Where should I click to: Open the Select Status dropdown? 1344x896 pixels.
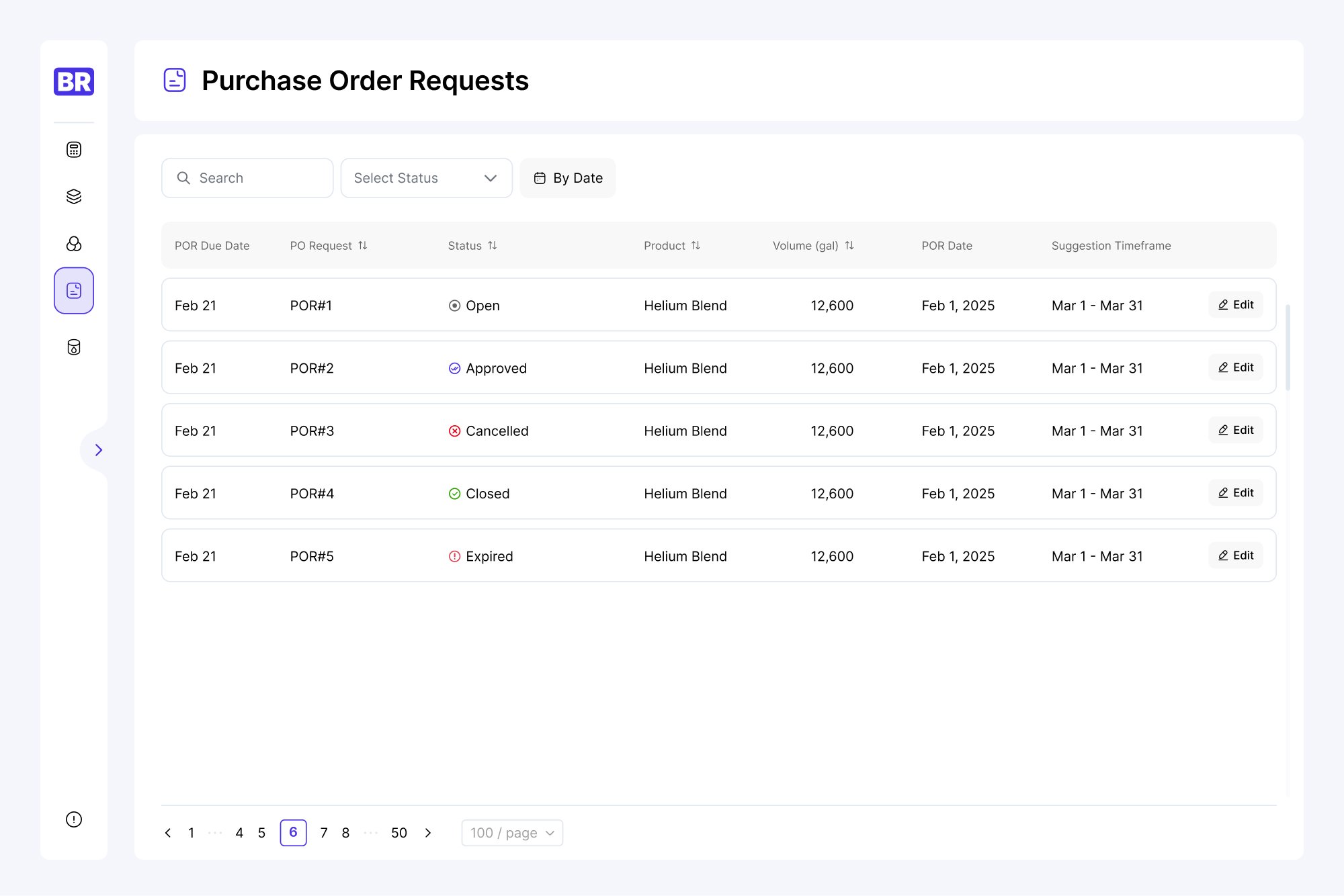[x=426, y=178]
